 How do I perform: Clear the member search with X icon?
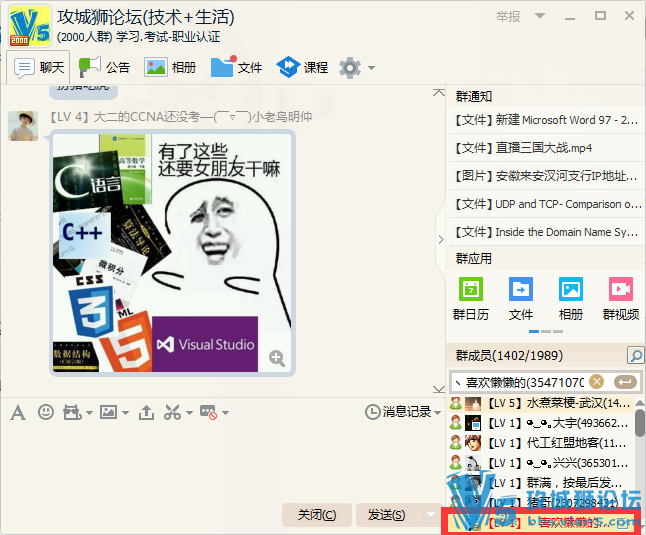pos(596,382)
